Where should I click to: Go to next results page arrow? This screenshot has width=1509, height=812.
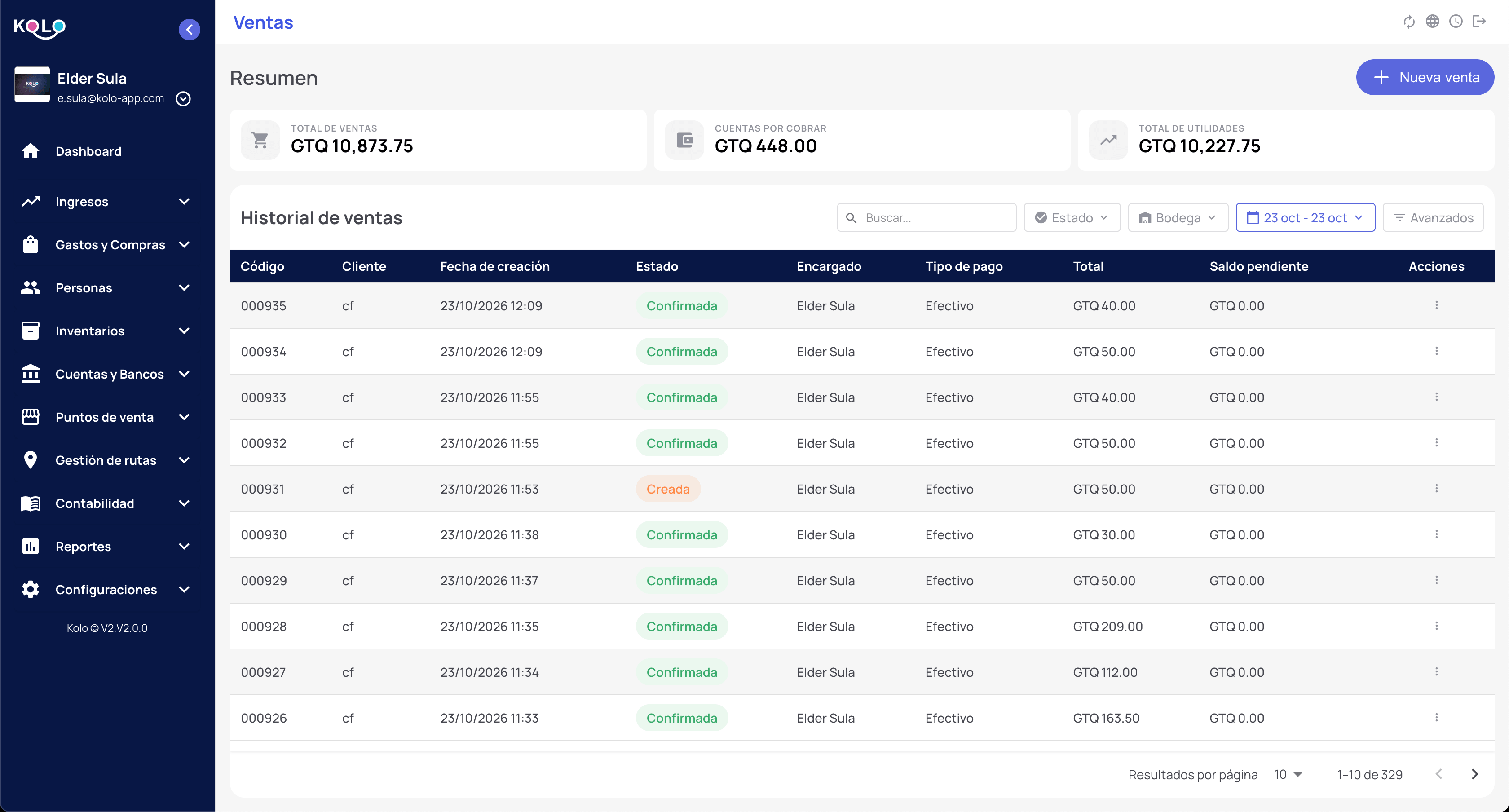[1474, 774]
